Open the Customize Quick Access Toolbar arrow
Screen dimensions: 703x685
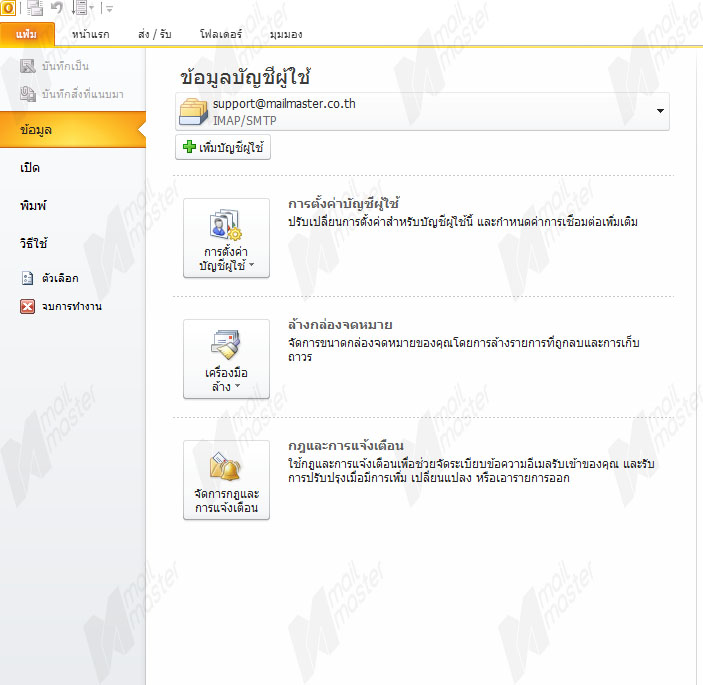[x=109, y=8]
